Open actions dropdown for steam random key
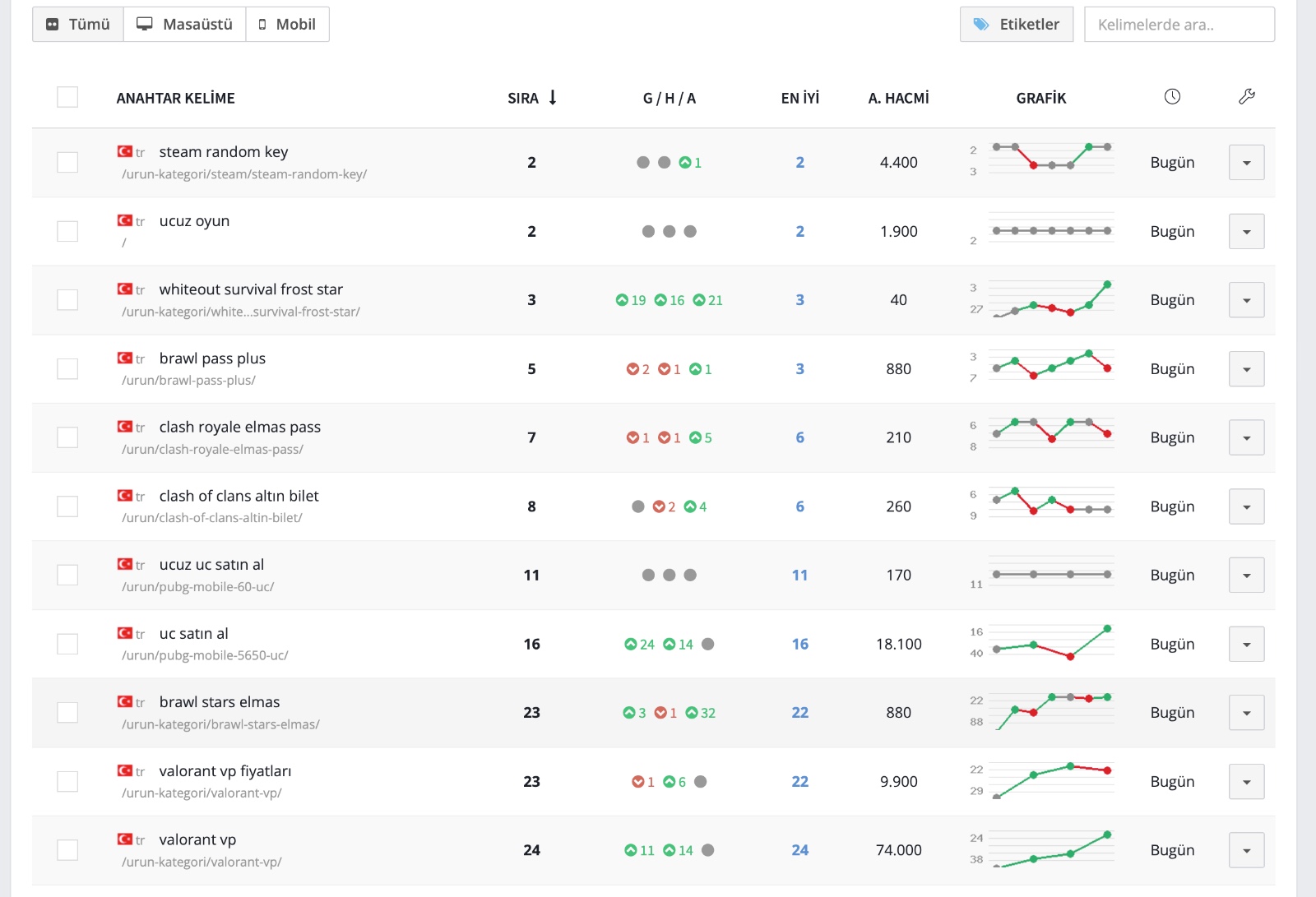This screenshot has width=1316, height=897. click(1246, 162)
